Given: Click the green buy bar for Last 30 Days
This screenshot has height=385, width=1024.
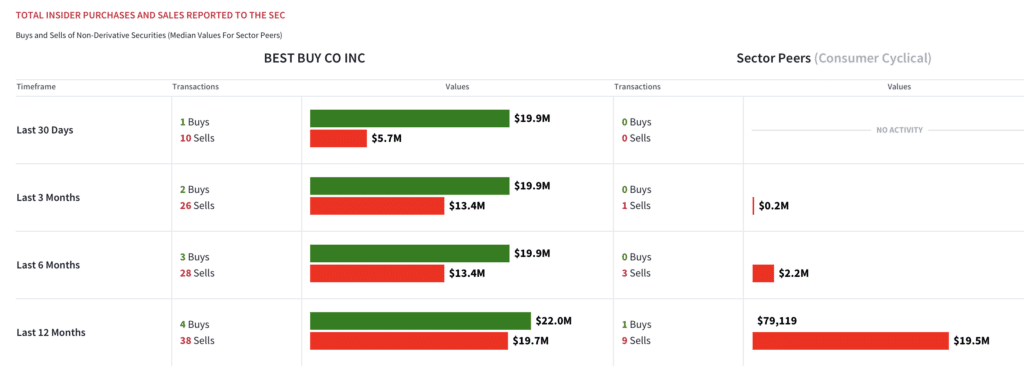Looking at the screenshot, I should [x=409, y=118].
